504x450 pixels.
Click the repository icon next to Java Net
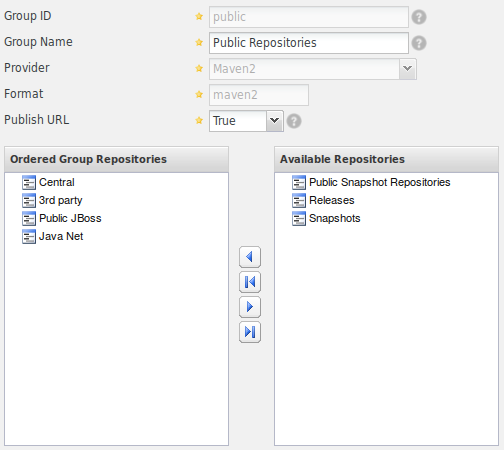coord(29,236)
